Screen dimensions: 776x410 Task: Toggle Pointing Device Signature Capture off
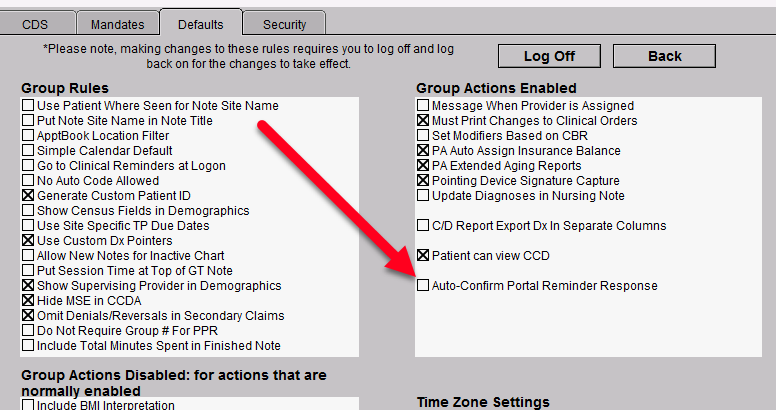pos(424,181)
